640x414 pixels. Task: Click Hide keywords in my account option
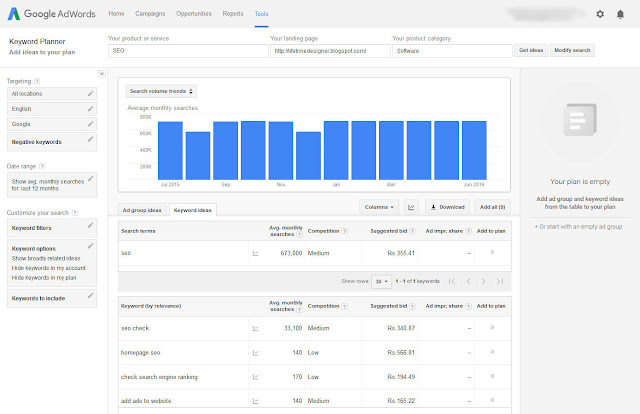[x=49, y=268]
